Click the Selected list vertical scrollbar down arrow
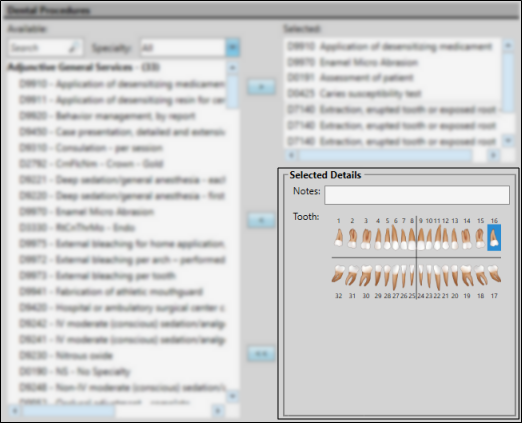Image resolution: width=522 pixels, height=423 pixels. point(508,140)
